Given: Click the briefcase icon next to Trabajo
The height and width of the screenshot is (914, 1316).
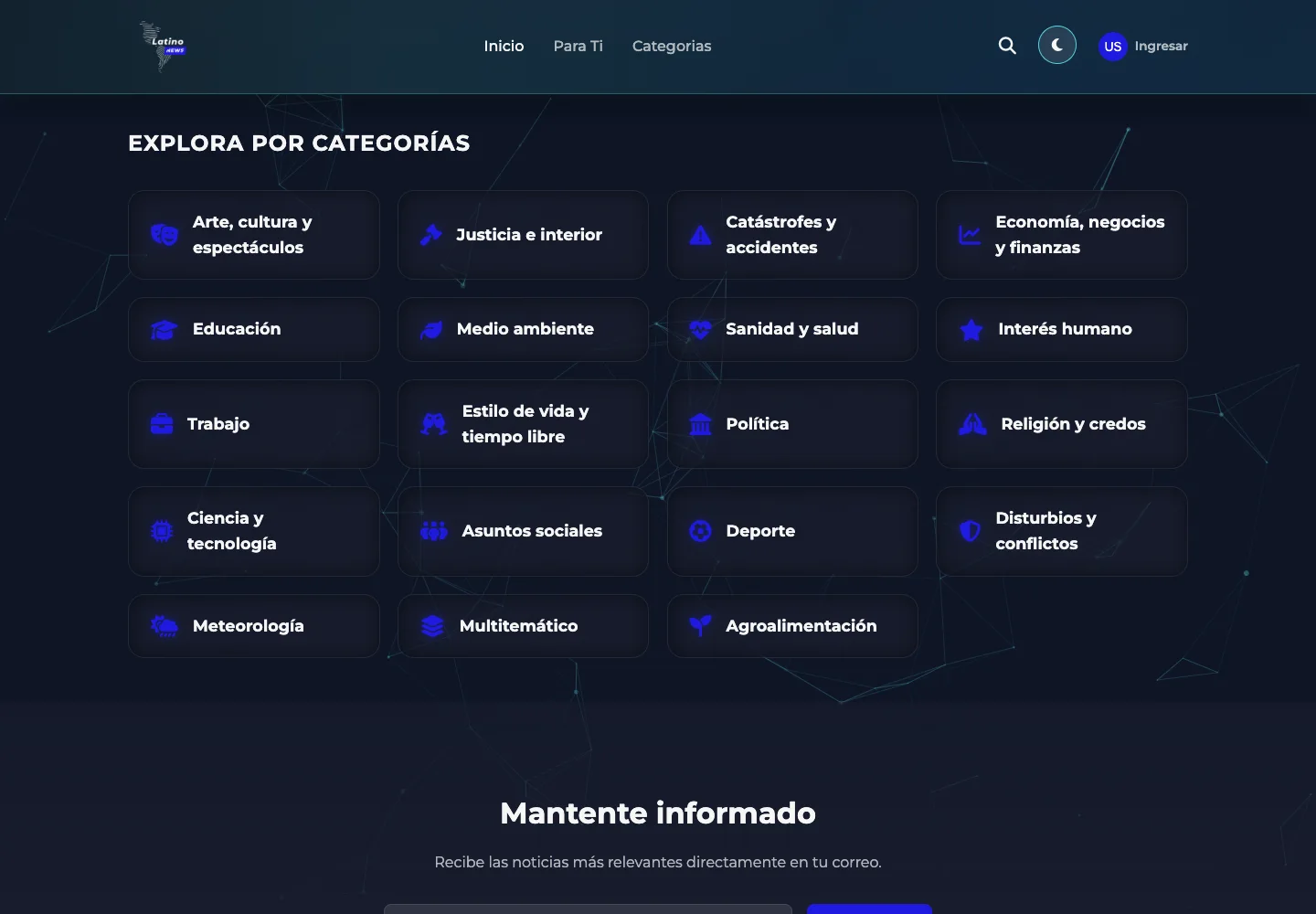Looking at the screenshot, I should (162, 424).
